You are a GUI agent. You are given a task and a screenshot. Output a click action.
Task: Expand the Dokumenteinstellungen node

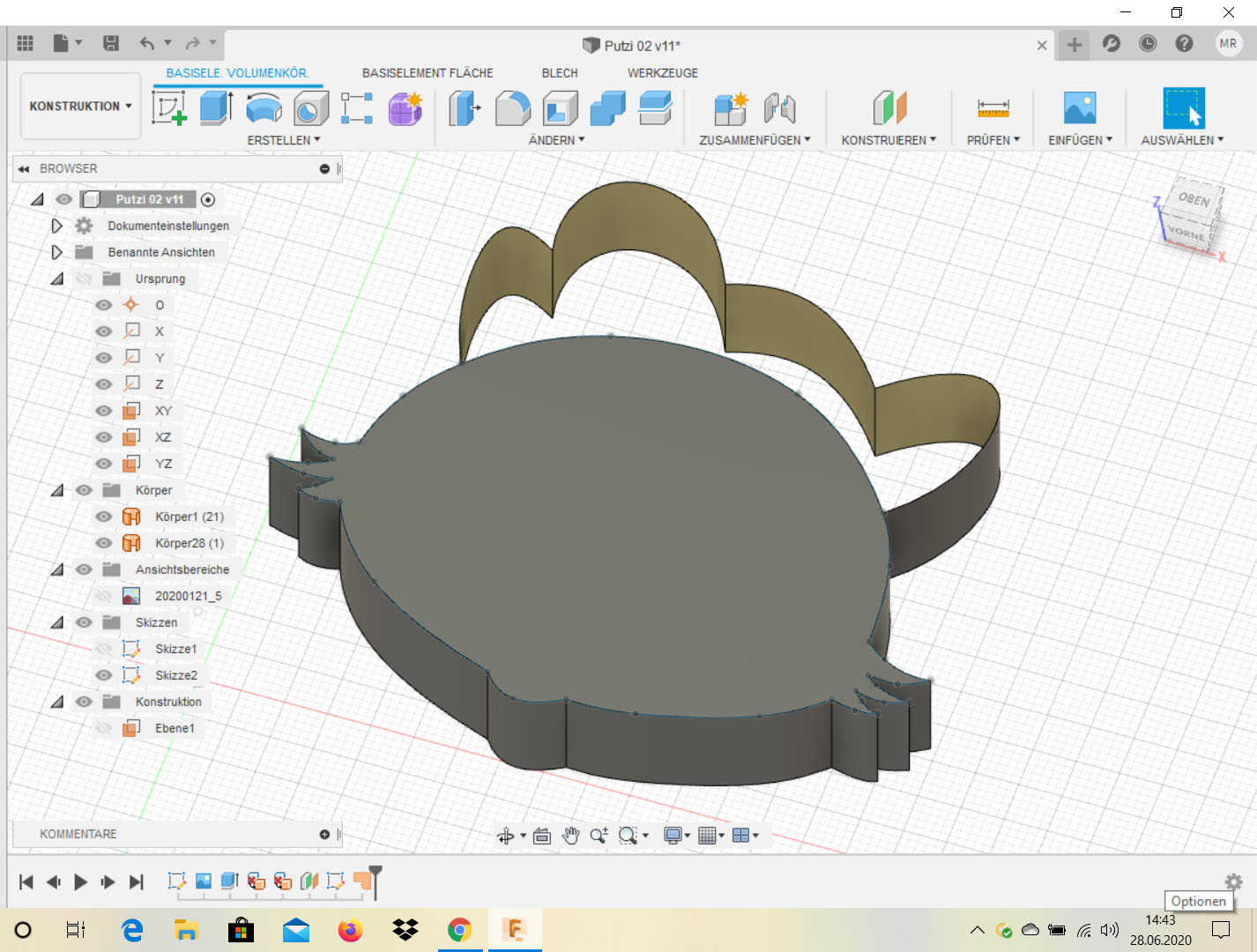56,226
